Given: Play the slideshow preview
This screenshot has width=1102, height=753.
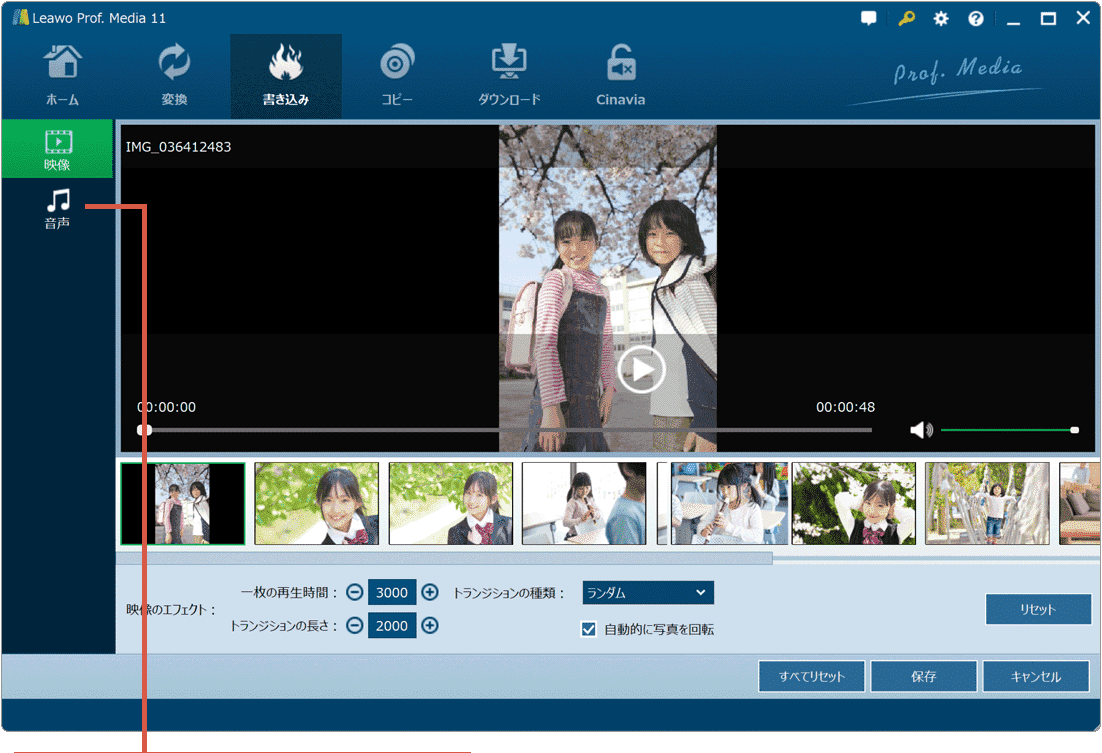Looking at the screenshot, I should [x=641, y=370].
